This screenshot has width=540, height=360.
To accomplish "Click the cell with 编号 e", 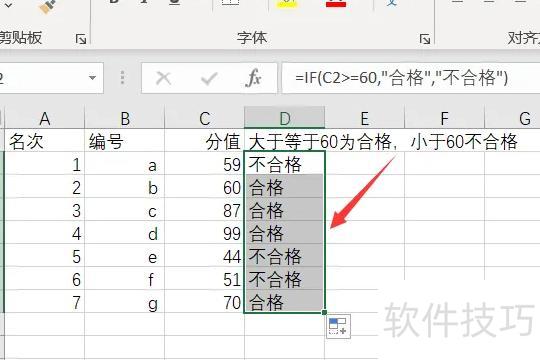I will 125,255.
